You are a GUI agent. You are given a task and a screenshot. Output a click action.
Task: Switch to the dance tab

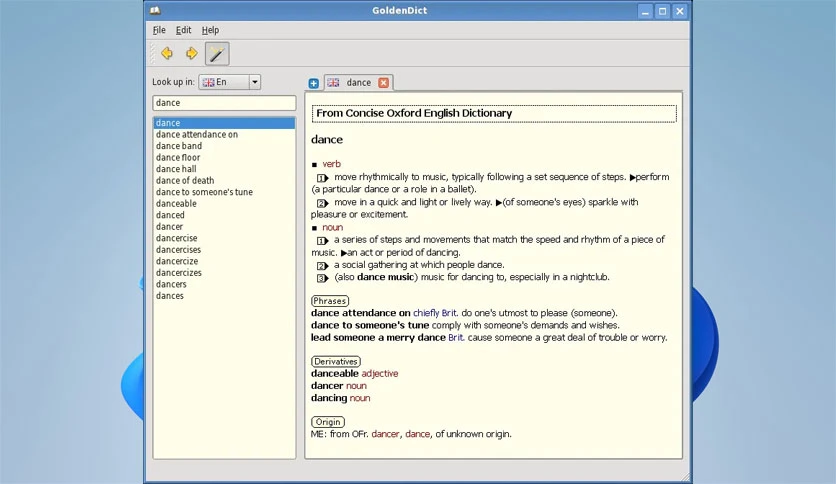[x=358, y=83]
